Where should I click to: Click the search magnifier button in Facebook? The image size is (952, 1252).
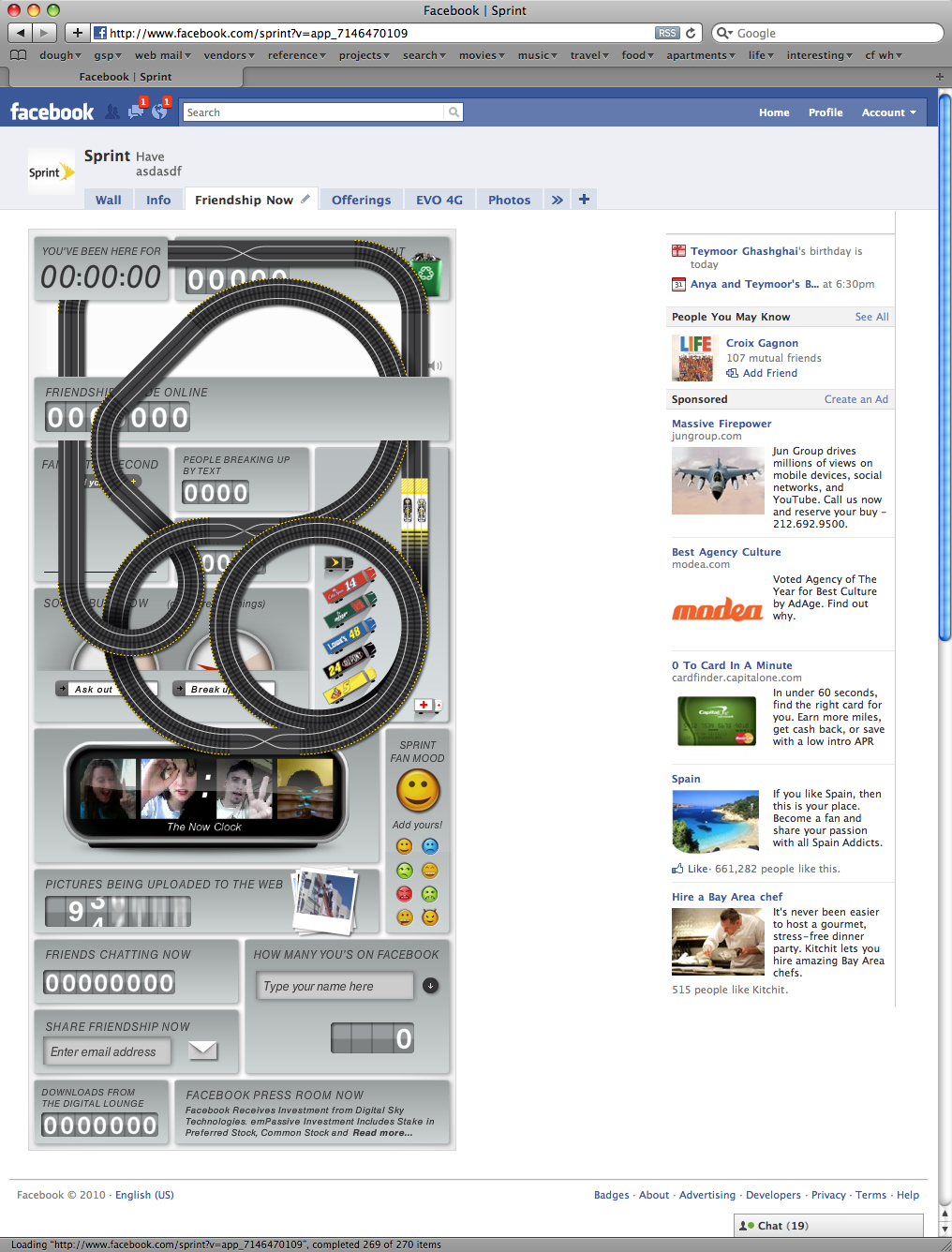tap(454, 112)
